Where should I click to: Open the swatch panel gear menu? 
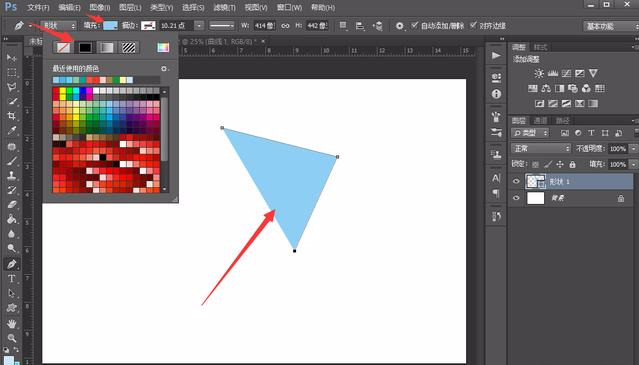(x=164, y=68)
